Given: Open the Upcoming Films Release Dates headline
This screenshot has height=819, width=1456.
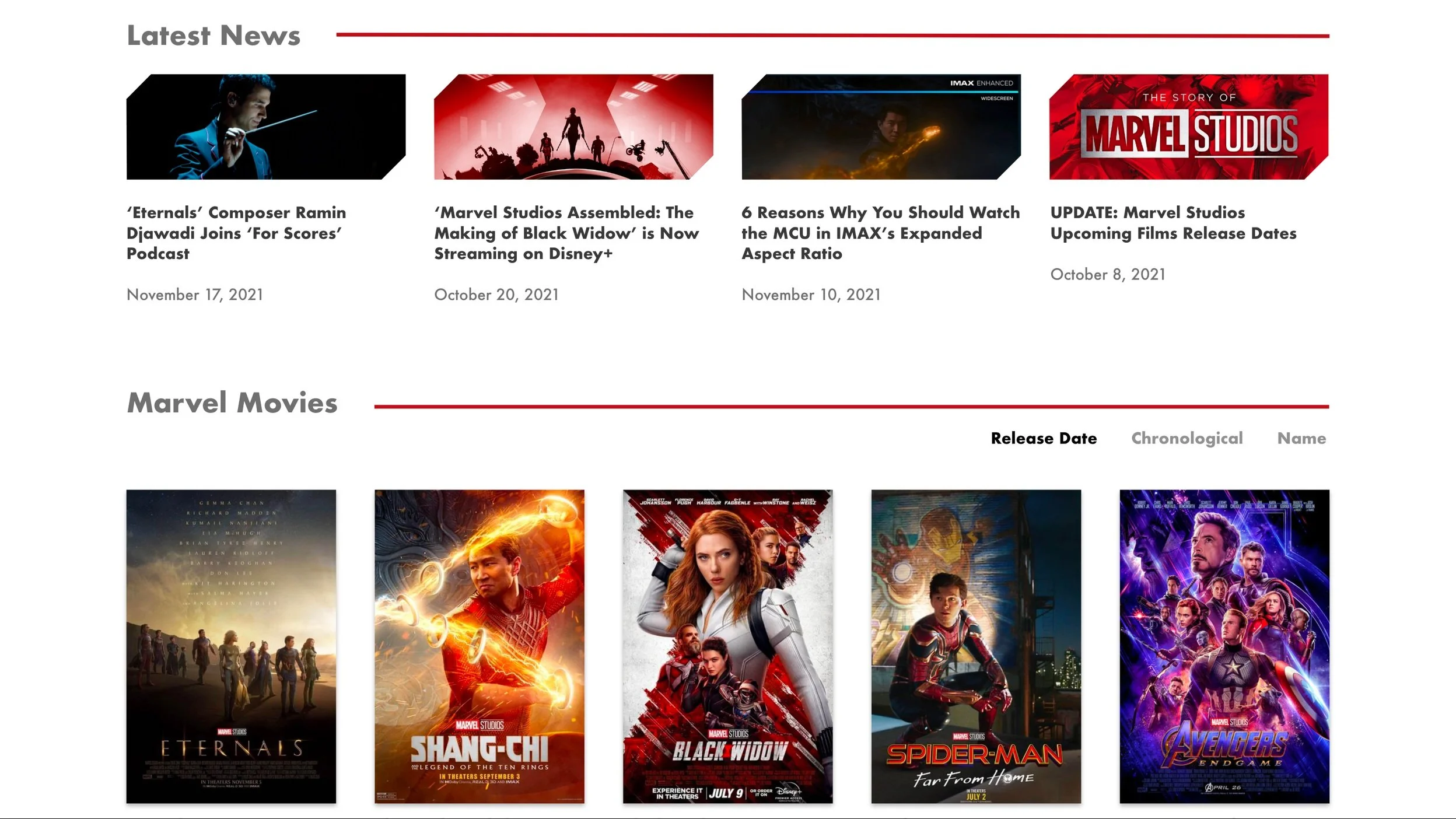Looking at the screenshot, I should point(1173,223).
